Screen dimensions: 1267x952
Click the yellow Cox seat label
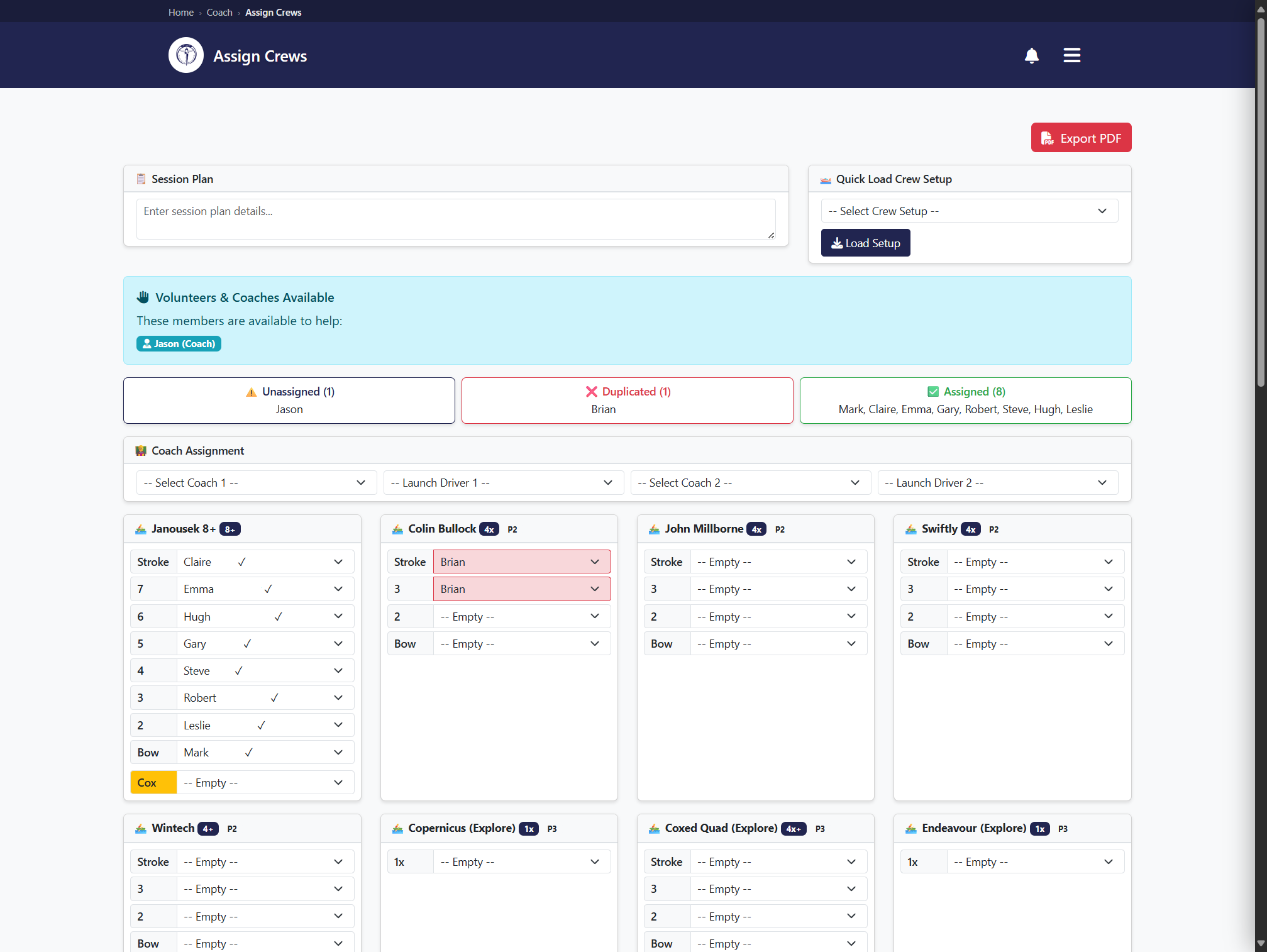pyautogui.click(x=153, y=783)
